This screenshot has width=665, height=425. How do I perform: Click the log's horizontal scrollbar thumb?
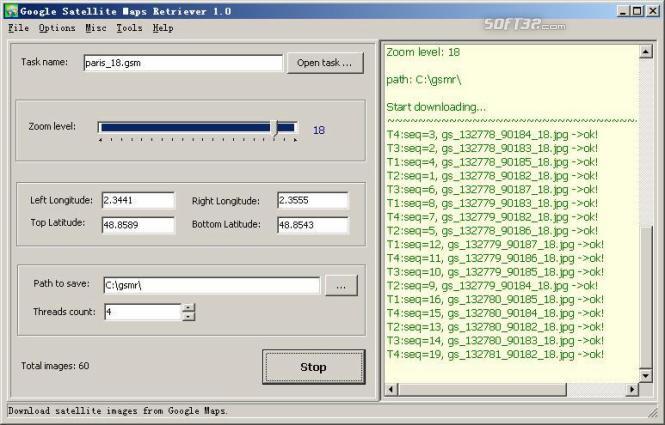(x=482, y=389)
